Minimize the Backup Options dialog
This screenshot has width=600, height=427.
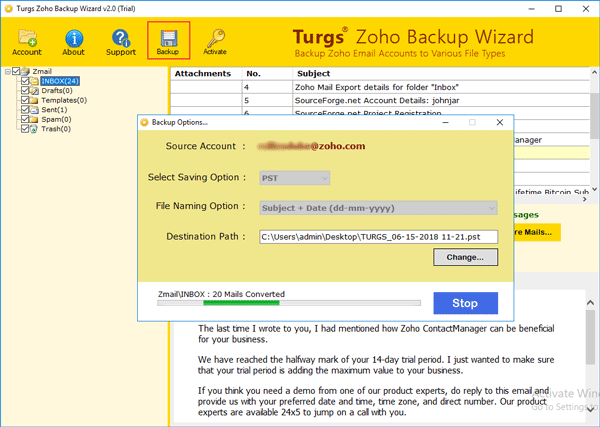[445, 122]
